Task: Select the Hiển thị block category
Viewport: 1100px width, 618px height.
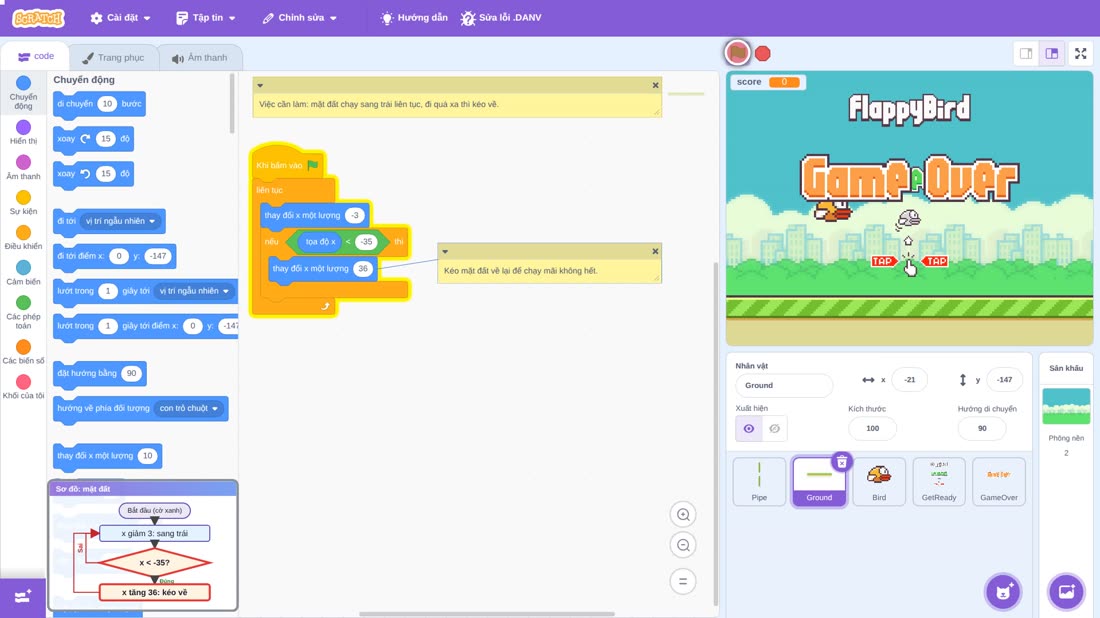Action: [x=23, y=133]
